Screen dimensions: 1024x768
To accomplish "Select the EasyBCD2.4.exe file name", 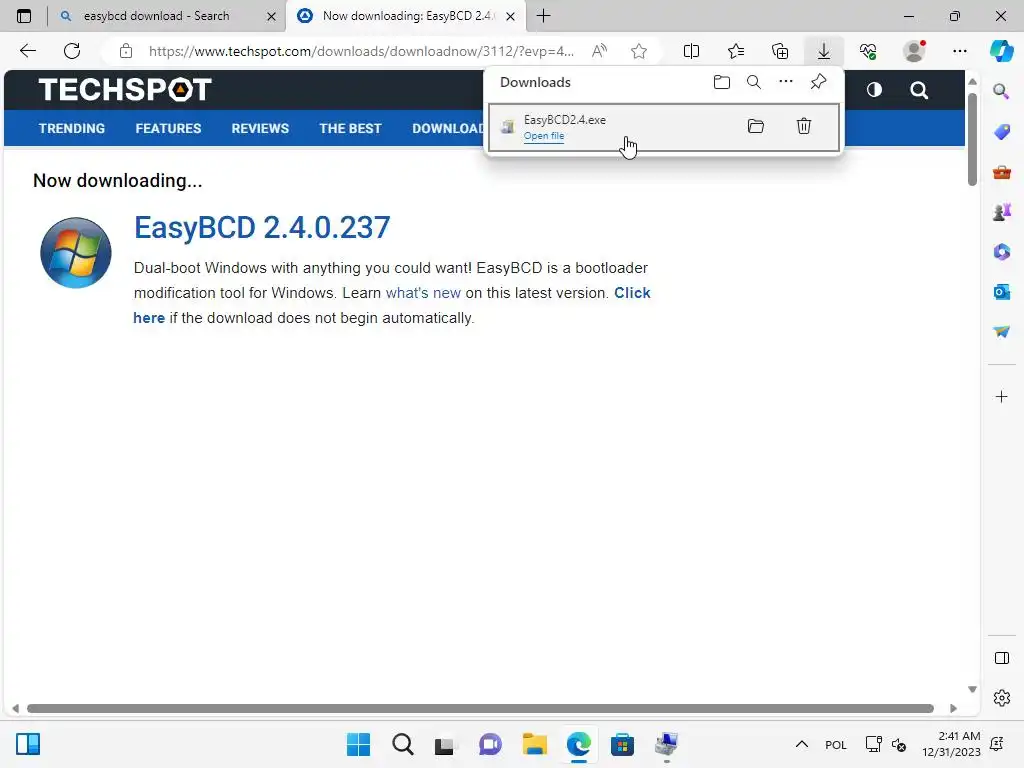I will [565, 120].
